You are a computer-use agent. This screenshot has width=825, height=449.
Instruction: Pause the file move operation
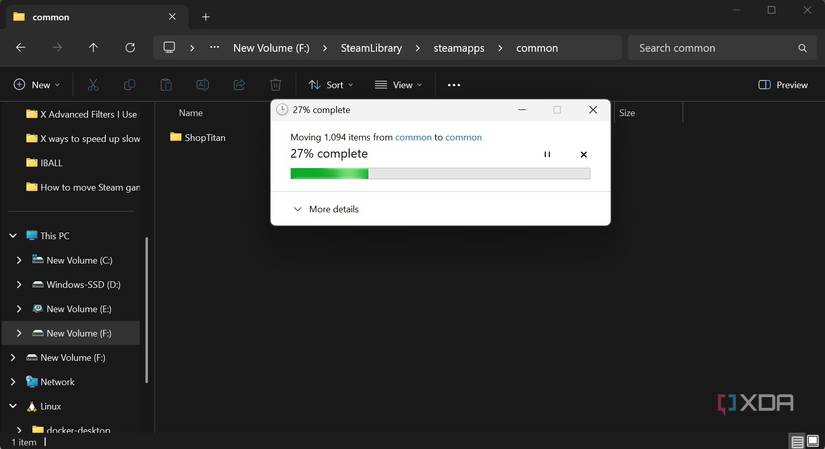point(547,154)
